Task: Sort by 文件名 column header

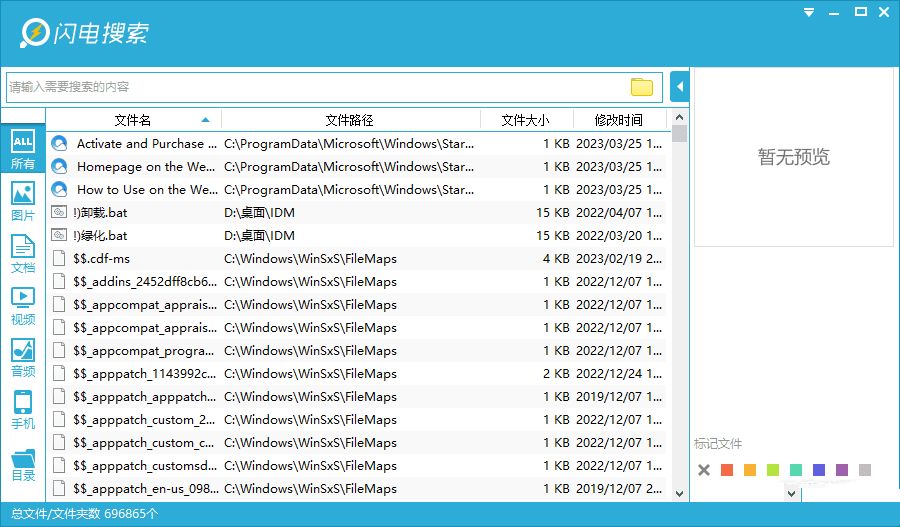Action: [x=132, y=120]
